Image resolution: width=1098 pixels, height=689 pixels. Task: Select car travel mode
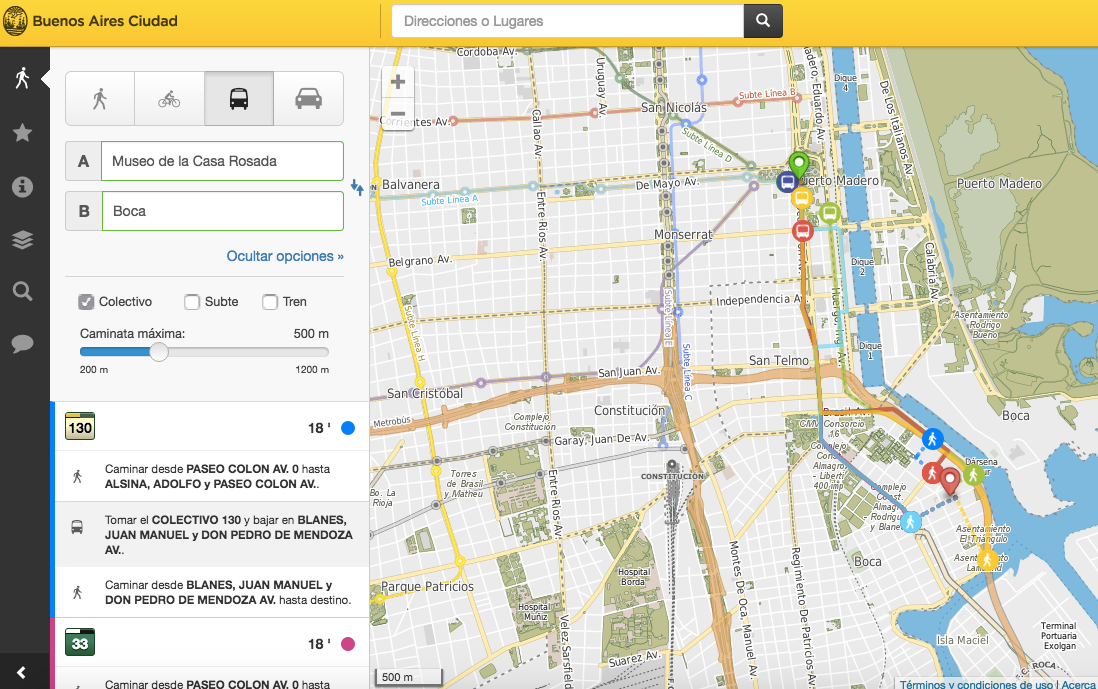(309, 99)
